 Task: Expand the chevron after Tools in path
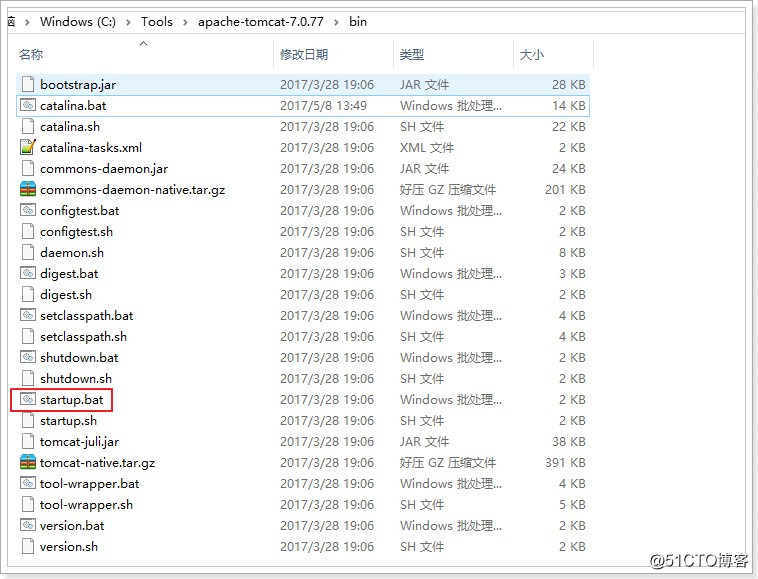click(185, 22)
